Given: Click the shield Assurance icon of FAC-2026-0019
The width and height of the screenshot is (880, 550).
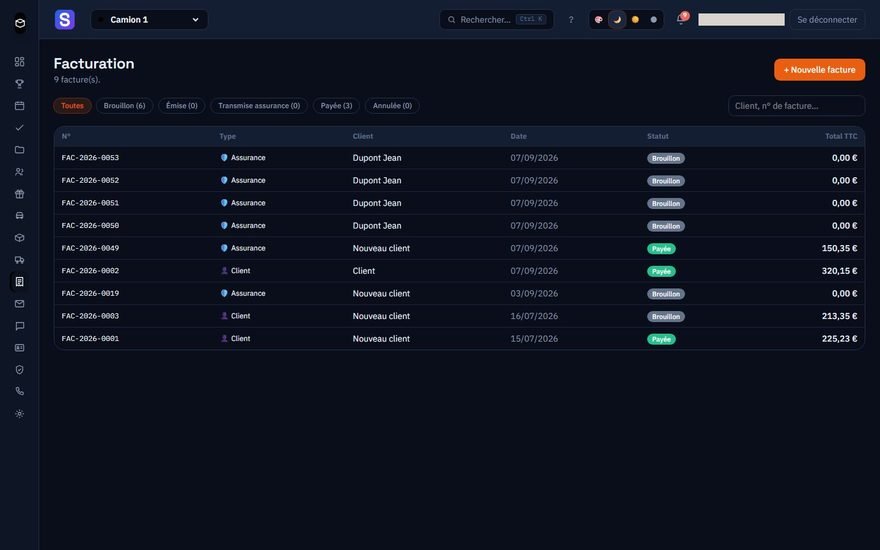Looking at the screenshot, I should coord(224,294).
